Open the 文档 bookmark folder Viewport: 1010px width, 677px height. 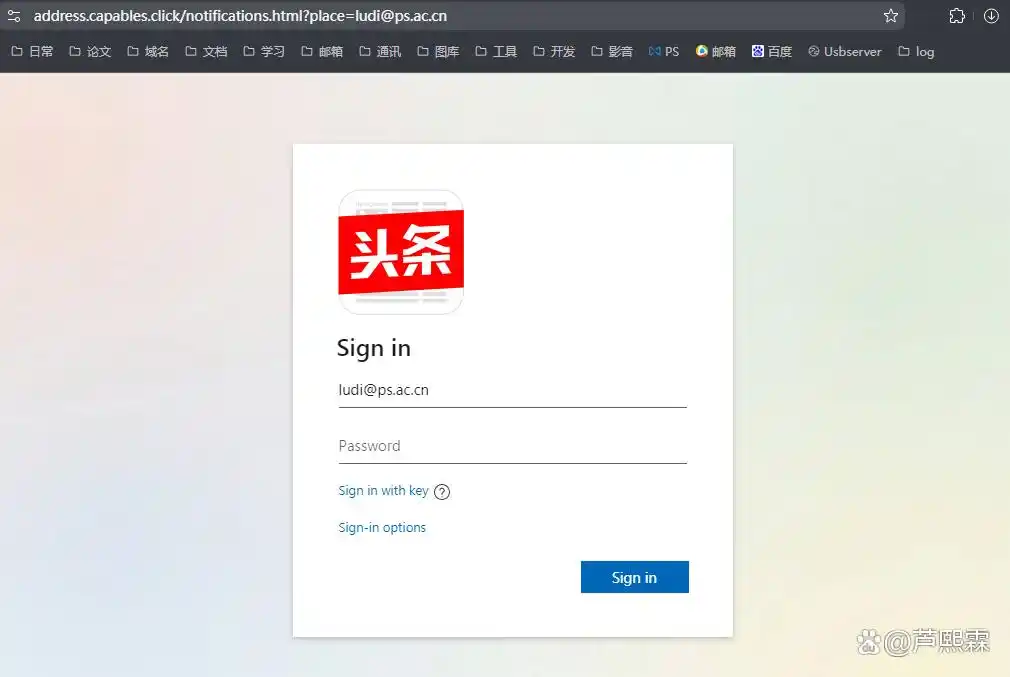206,52
